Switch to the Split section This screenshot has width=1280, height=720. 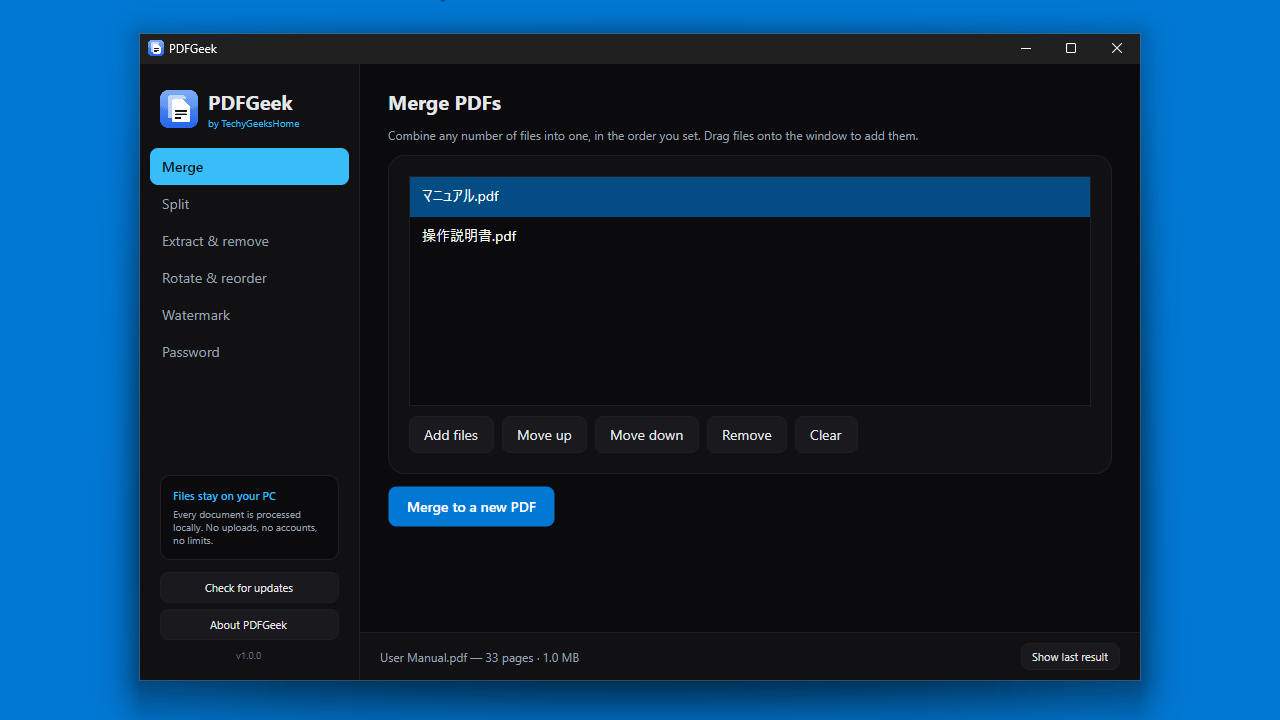click(x=249, y=204)
